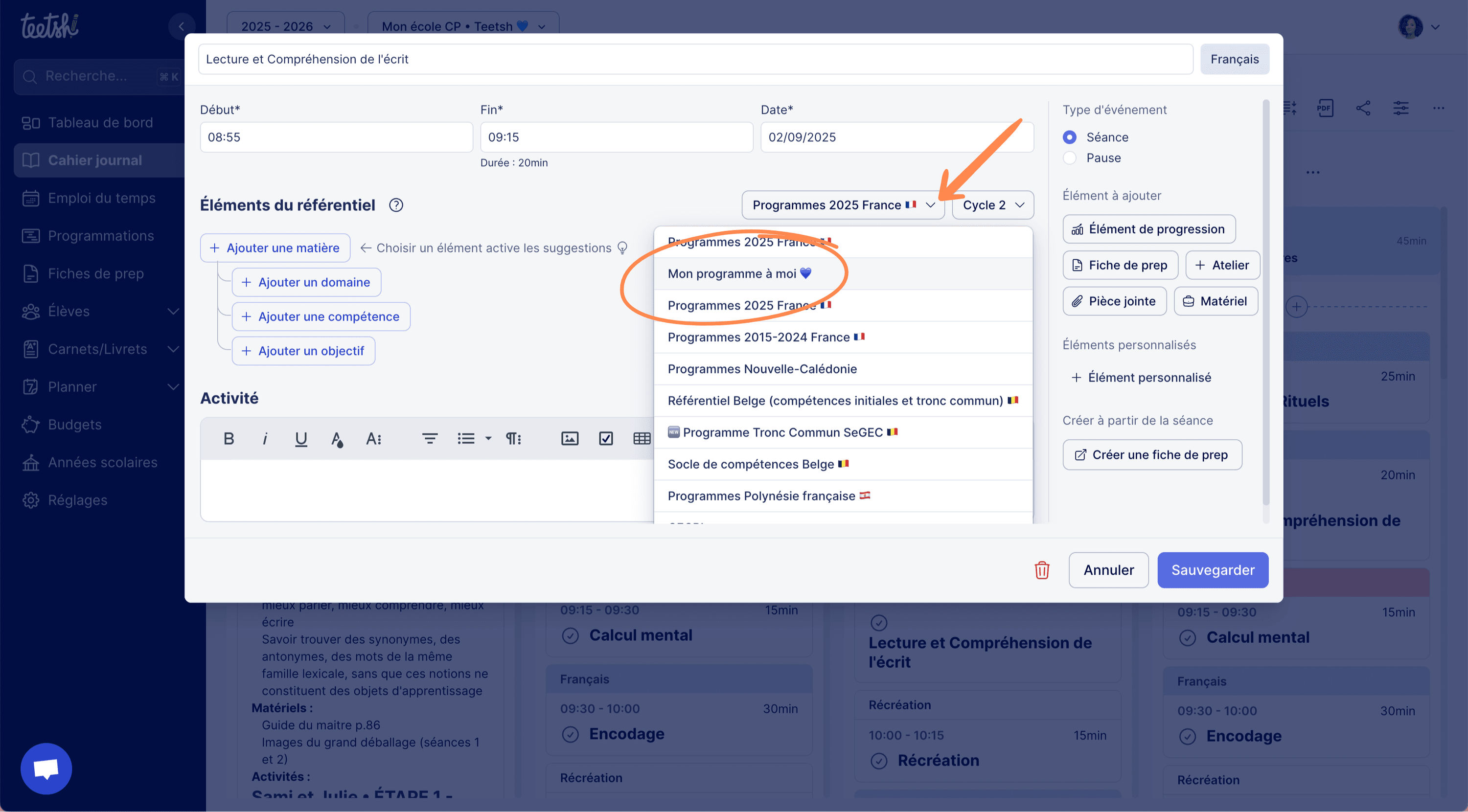Open the paragraph format tool
The width and height of the screenshot is (1468, 812).
pyautogui.click(x=513, y=438)
